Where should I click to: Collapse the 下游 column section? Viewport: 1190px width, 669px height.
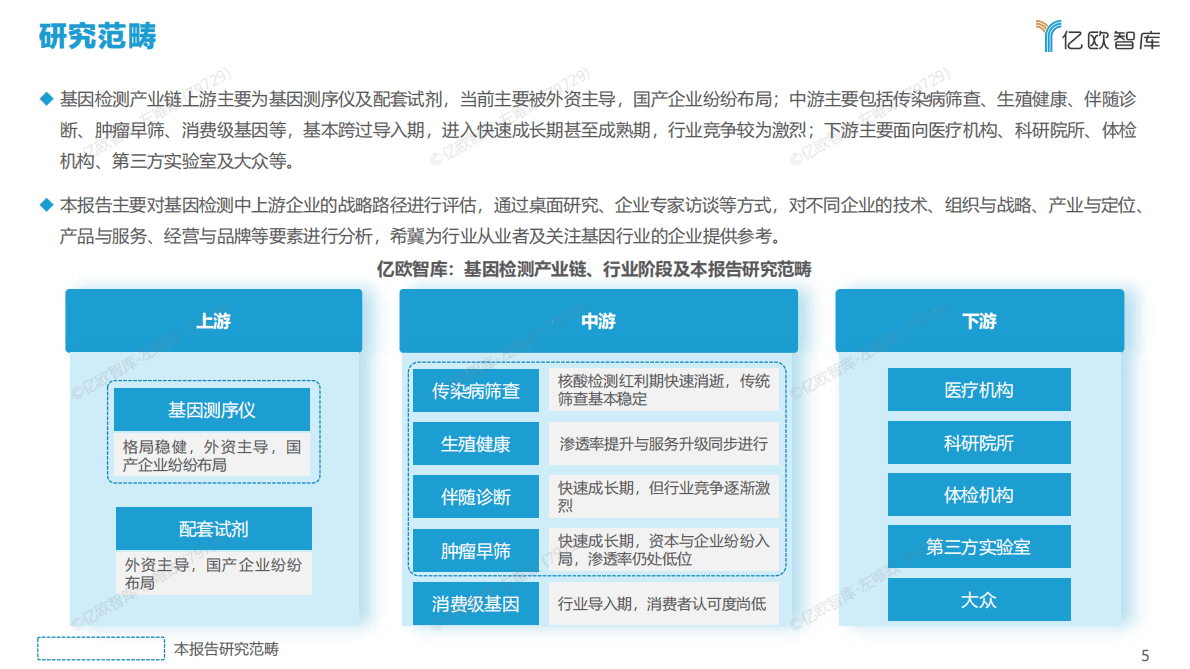tap(978, 321)
